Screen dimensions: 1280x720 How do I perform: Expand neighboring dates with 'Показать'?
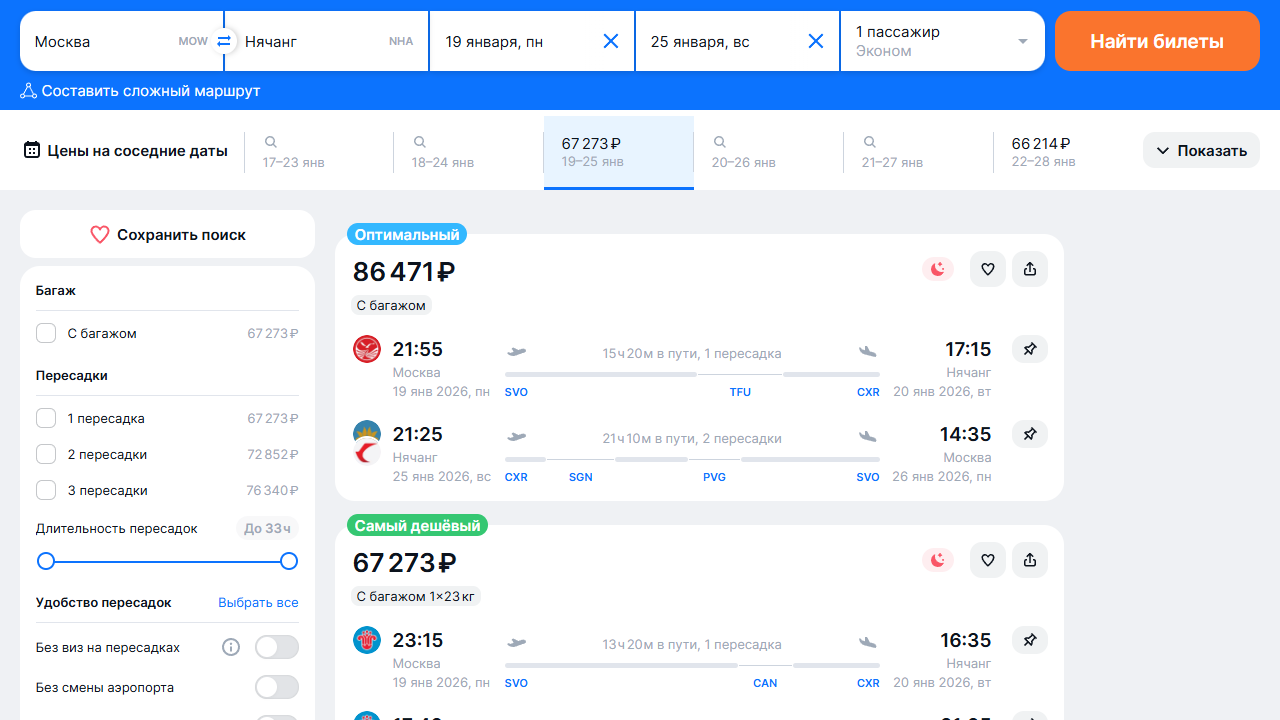(1201, 151)
